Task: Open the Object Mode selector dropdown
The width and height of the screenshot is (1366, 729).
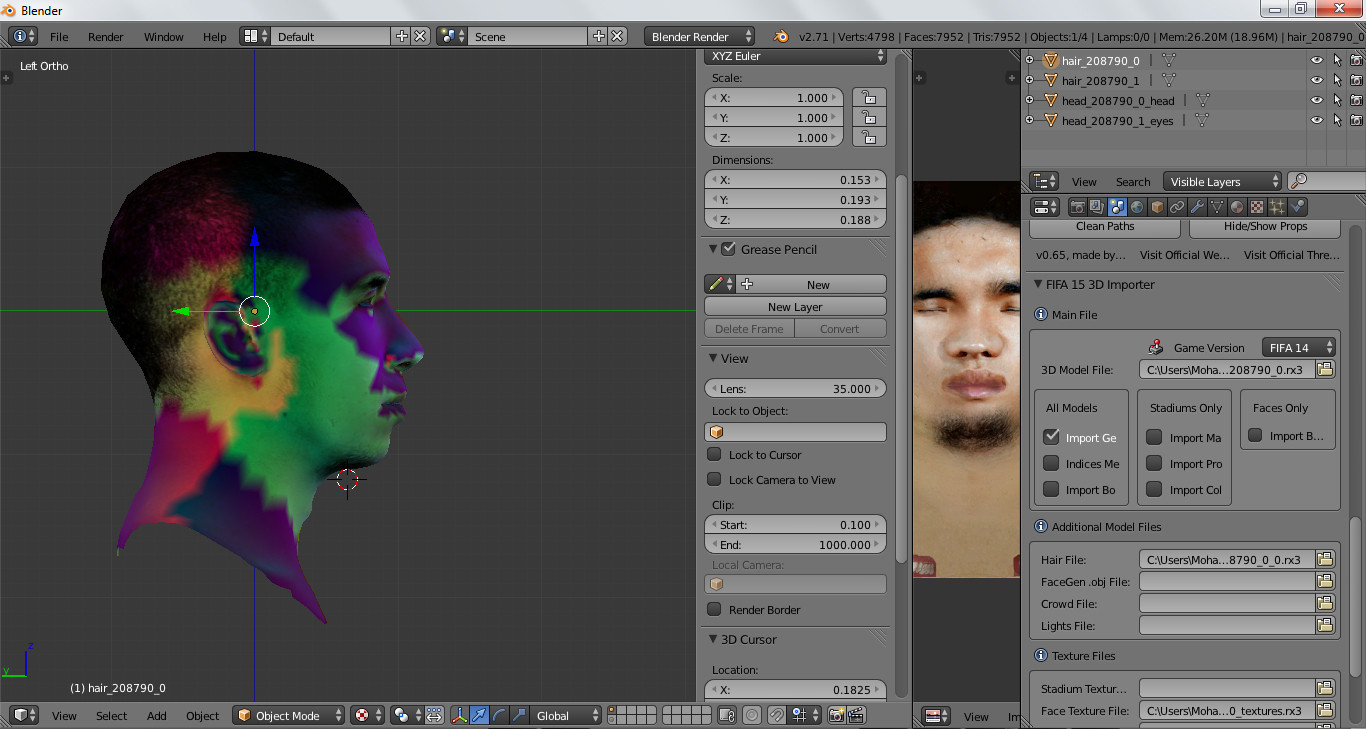Action: (289, 715)
